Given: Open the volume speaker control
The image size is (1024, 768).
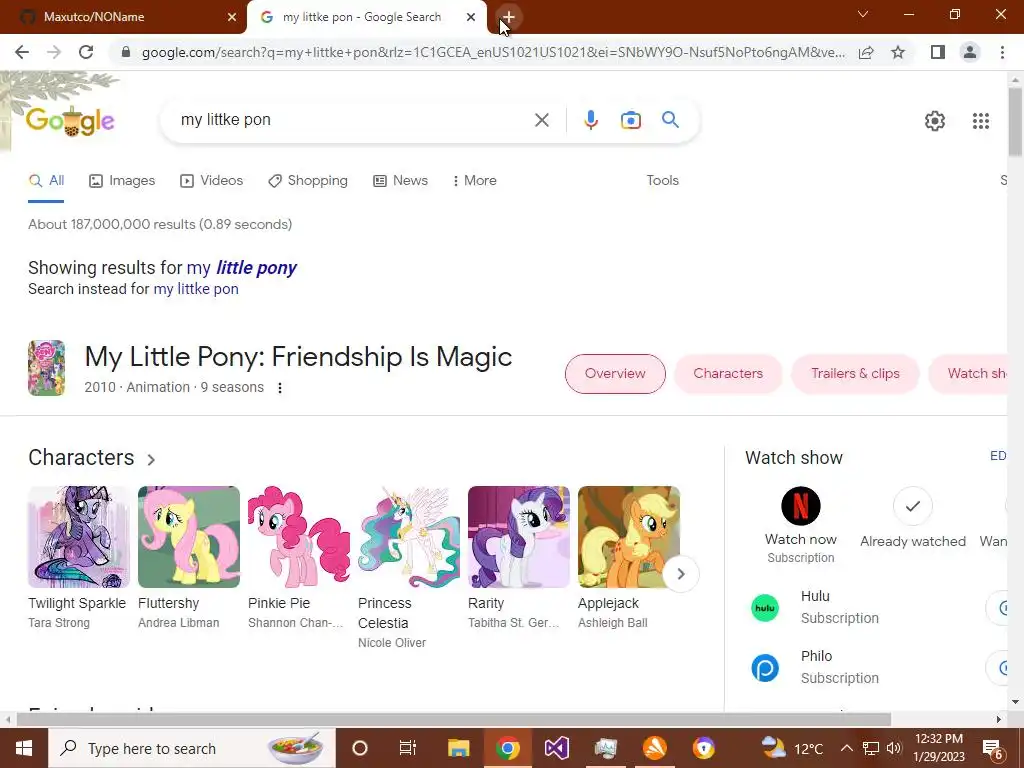Looking at the screenshot, I should point(895,748).
